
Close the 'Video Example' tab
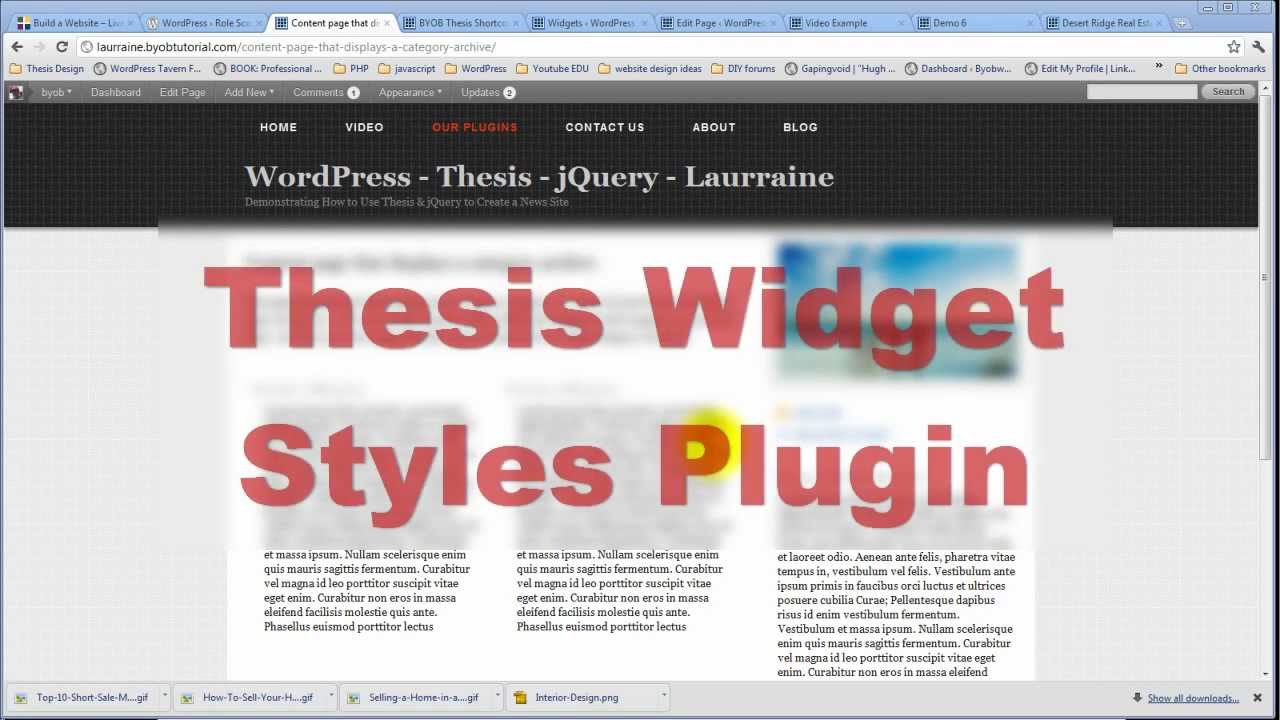click(x=901, y=23)
